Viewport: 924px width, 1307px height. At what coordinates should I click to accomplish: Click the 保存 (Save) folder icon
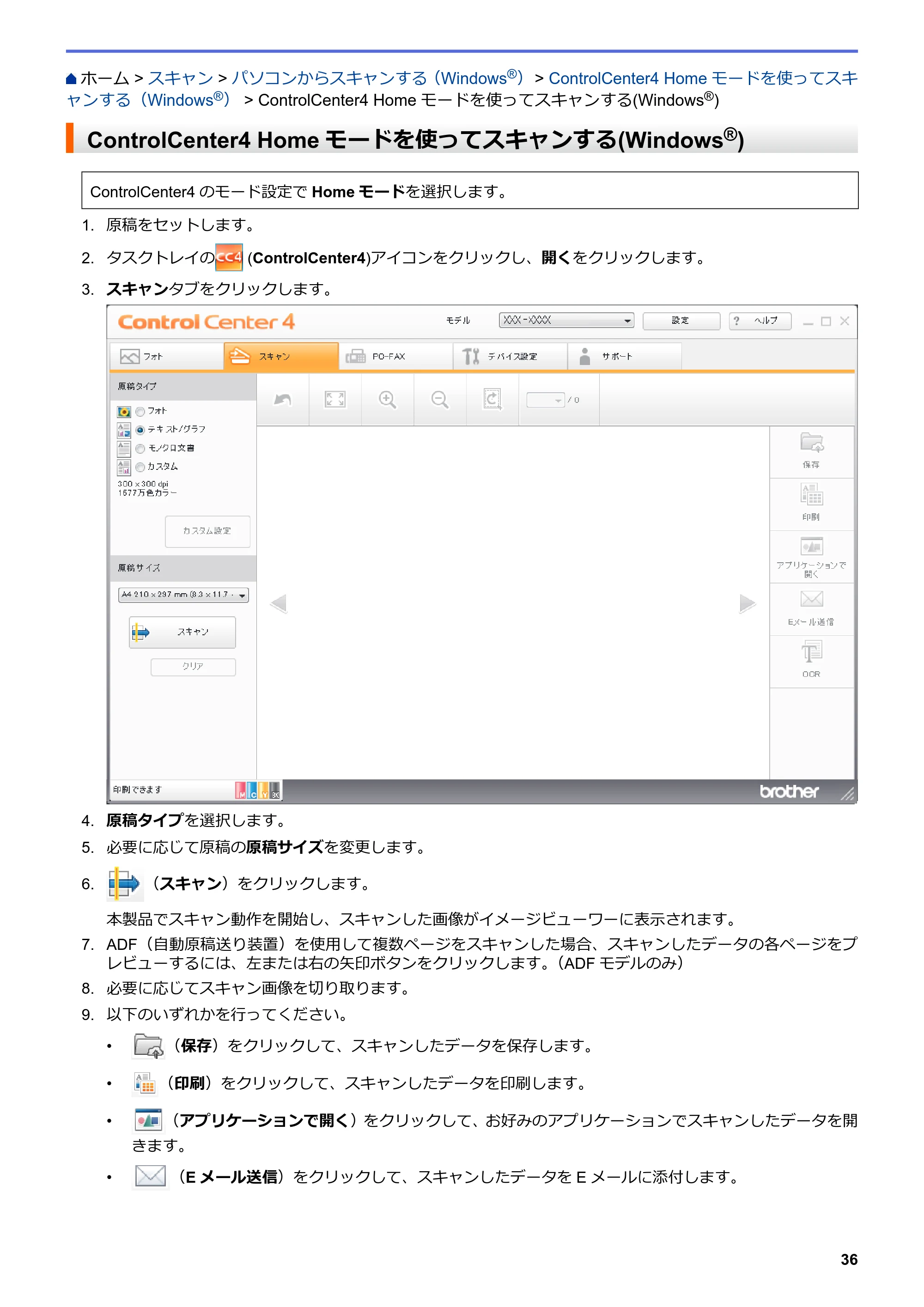click(x=811, y=443)
